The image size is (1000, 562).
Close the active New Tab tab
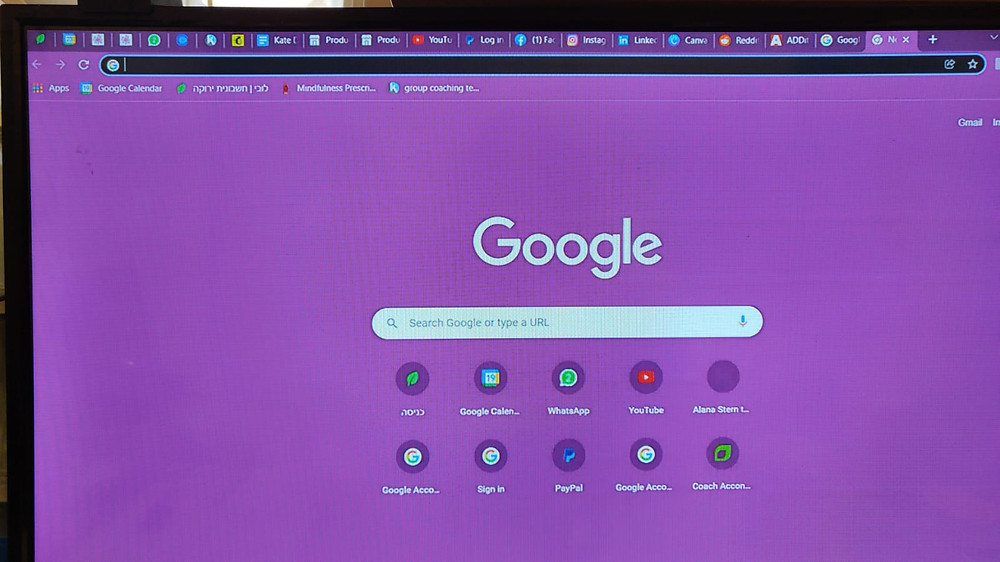[906, 40]
